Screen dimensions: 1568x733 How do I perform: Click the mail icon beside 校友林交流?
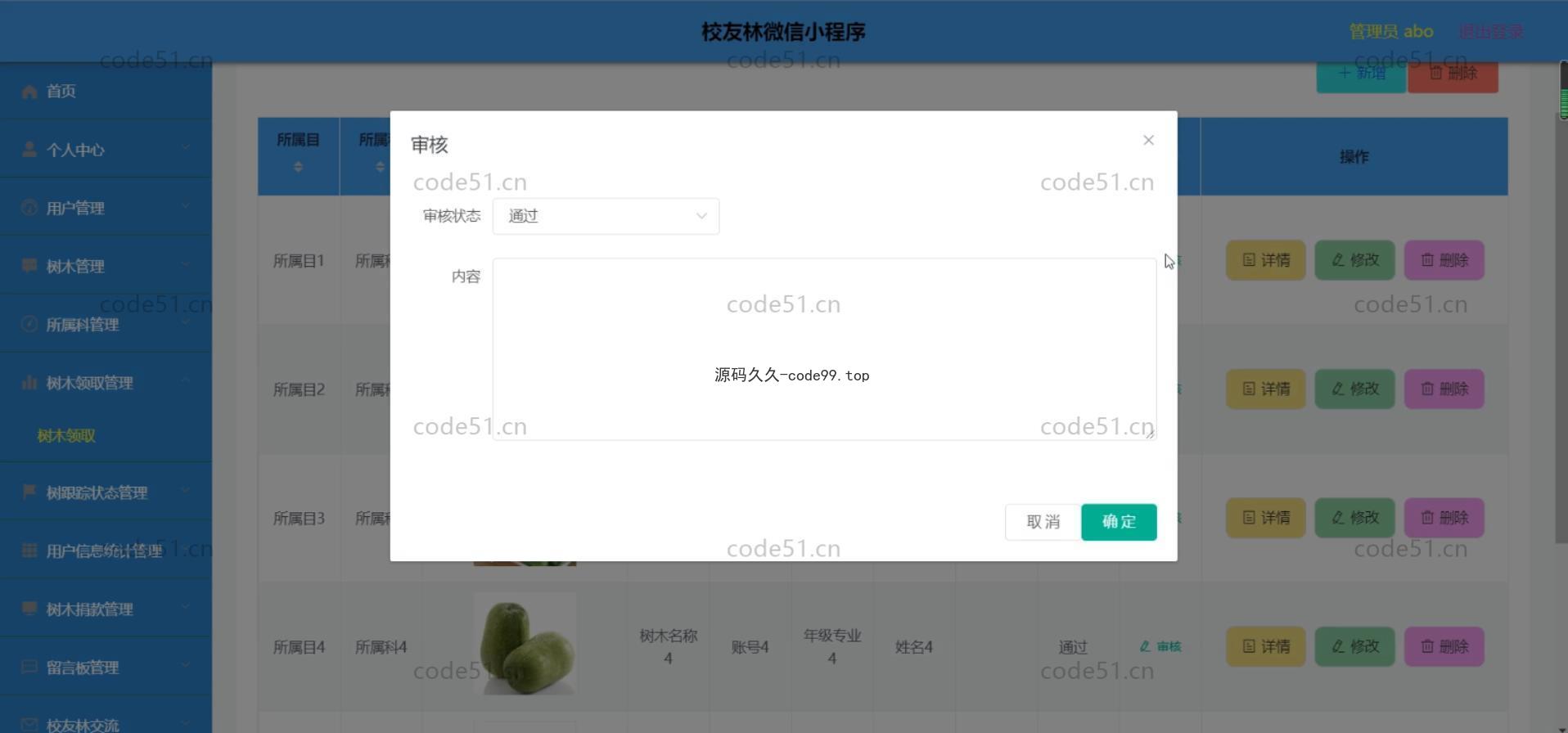point(29,725)
